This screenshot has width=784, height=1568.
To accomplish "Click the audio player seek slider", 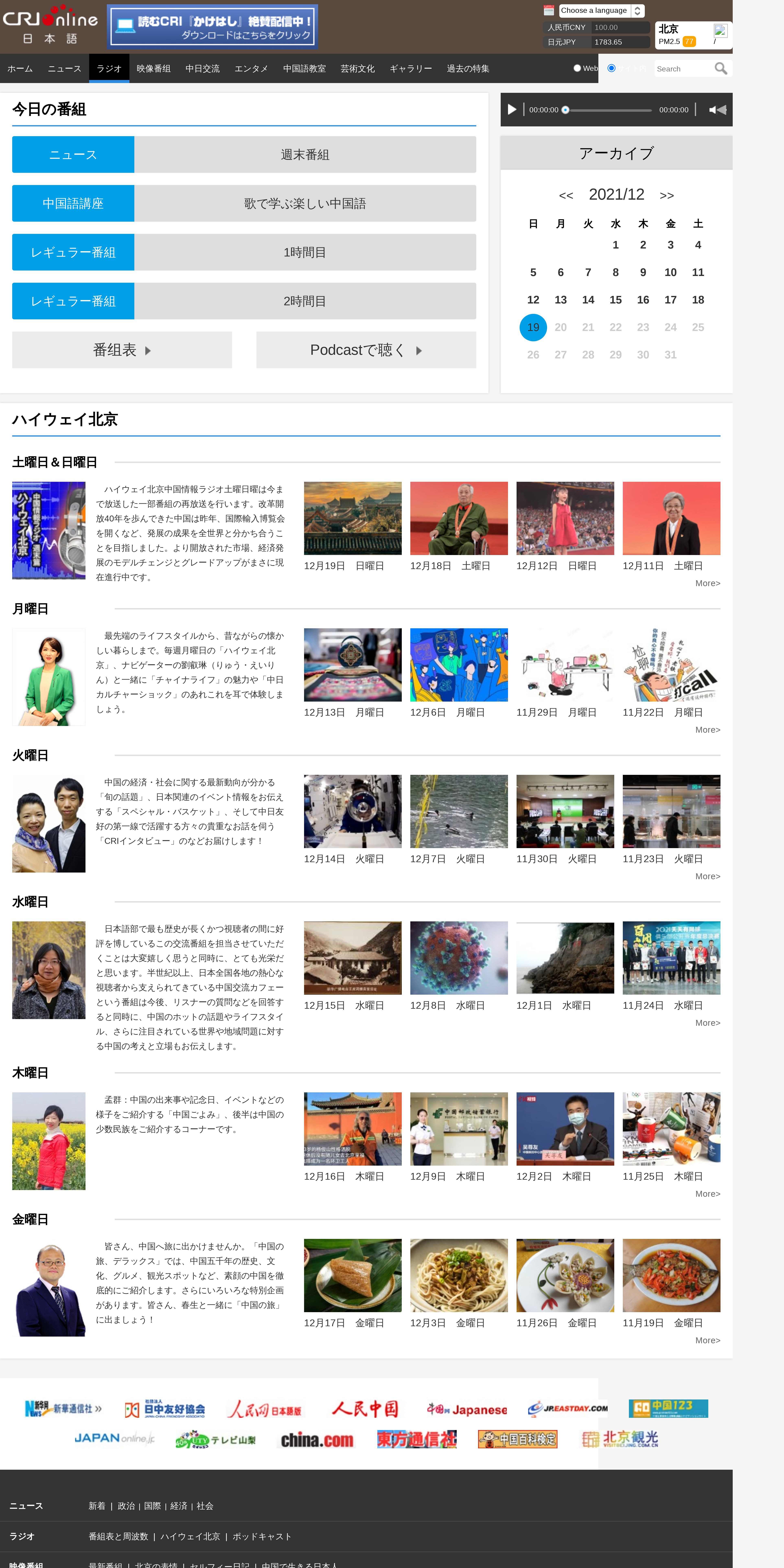I will (609, 110).
